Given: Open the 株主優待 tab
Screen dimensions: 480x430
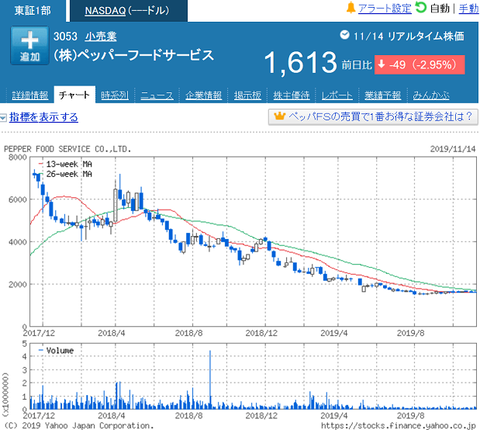Looking at the screenshot, I should 291,95.
